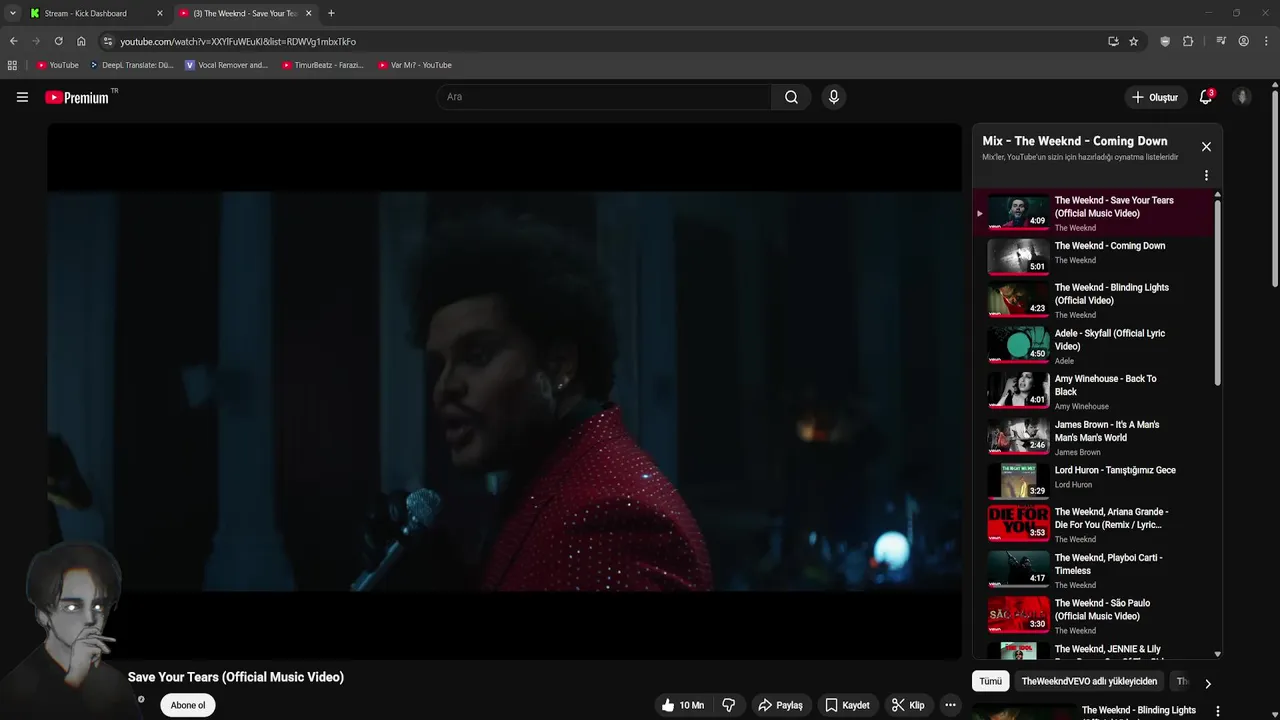Subscribe with Abone ol button
The image size is (1280, 720).
pos(188,705)
